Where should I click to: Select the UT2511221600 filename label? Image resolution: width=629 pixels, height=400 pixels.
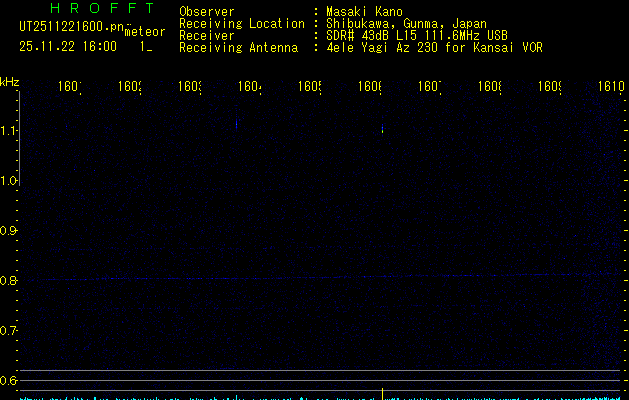click(x=69, y=27)
